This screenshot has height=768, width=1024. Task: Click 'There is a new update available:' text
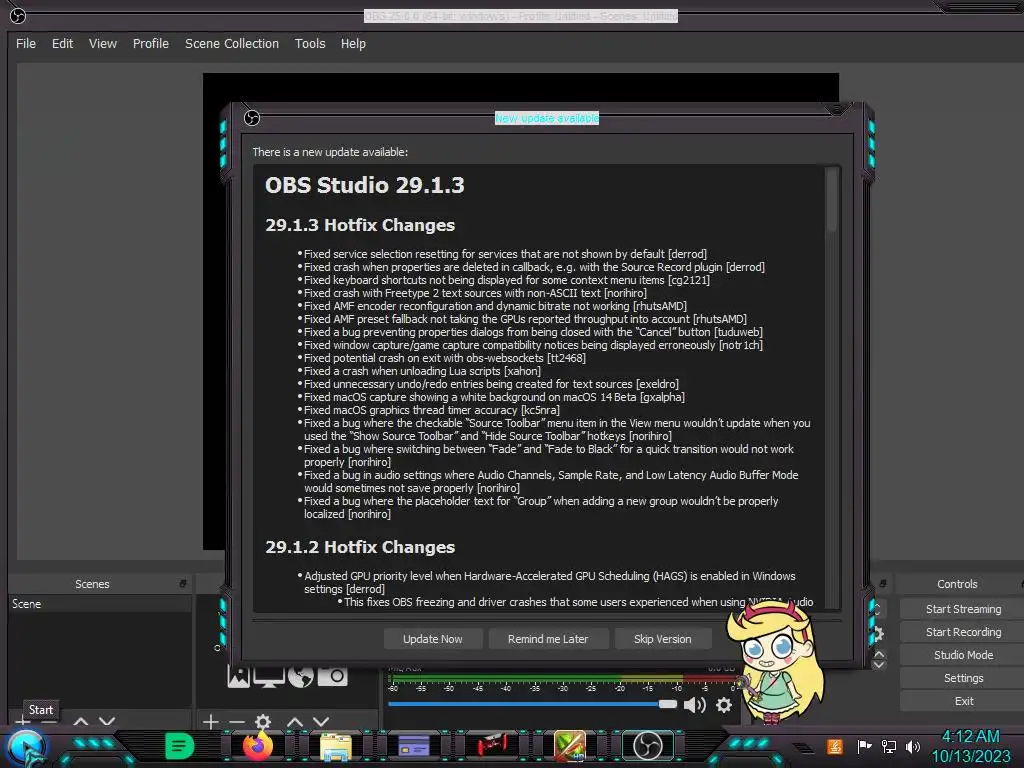click(x=330, y=152)
